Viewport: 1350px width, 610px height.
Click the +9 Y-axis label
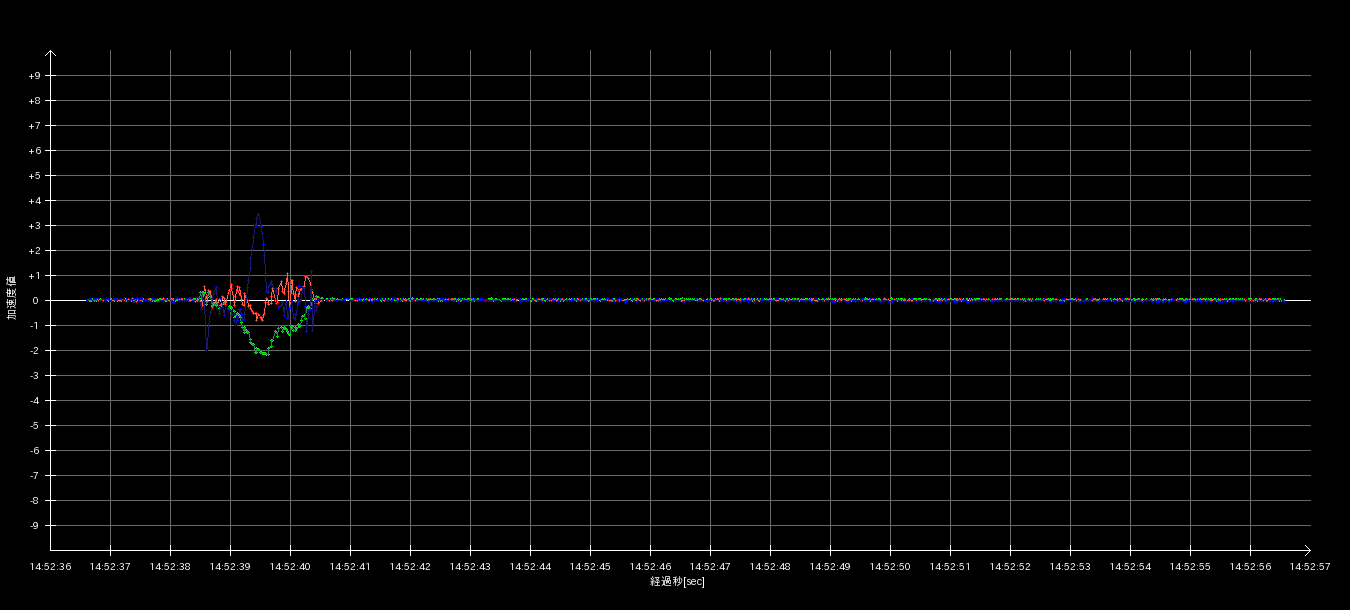pyautogui.click(x=34, y=76)
